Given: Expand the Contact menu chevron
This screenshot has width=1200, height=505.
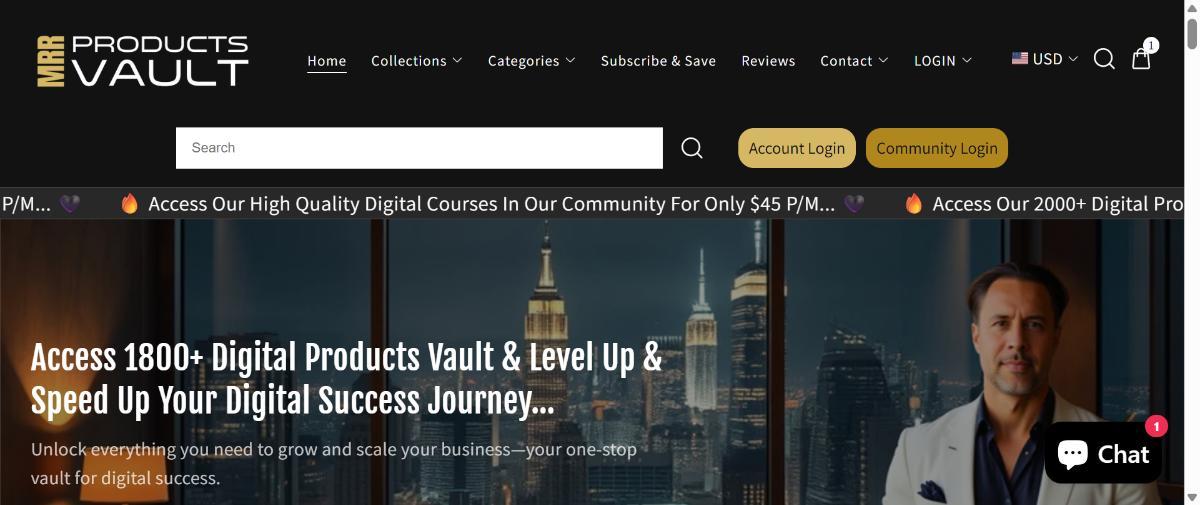Looking at the screenshot, I should click(883, 60).
